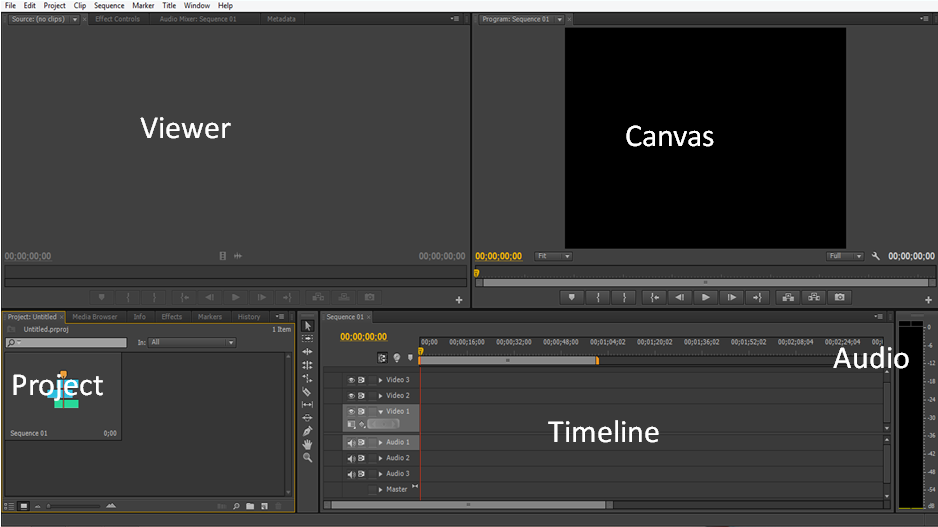Open the Fit zoom level dropdown
Image resolution: width=938 pixels, height=527 pixels.
(553, 256)
